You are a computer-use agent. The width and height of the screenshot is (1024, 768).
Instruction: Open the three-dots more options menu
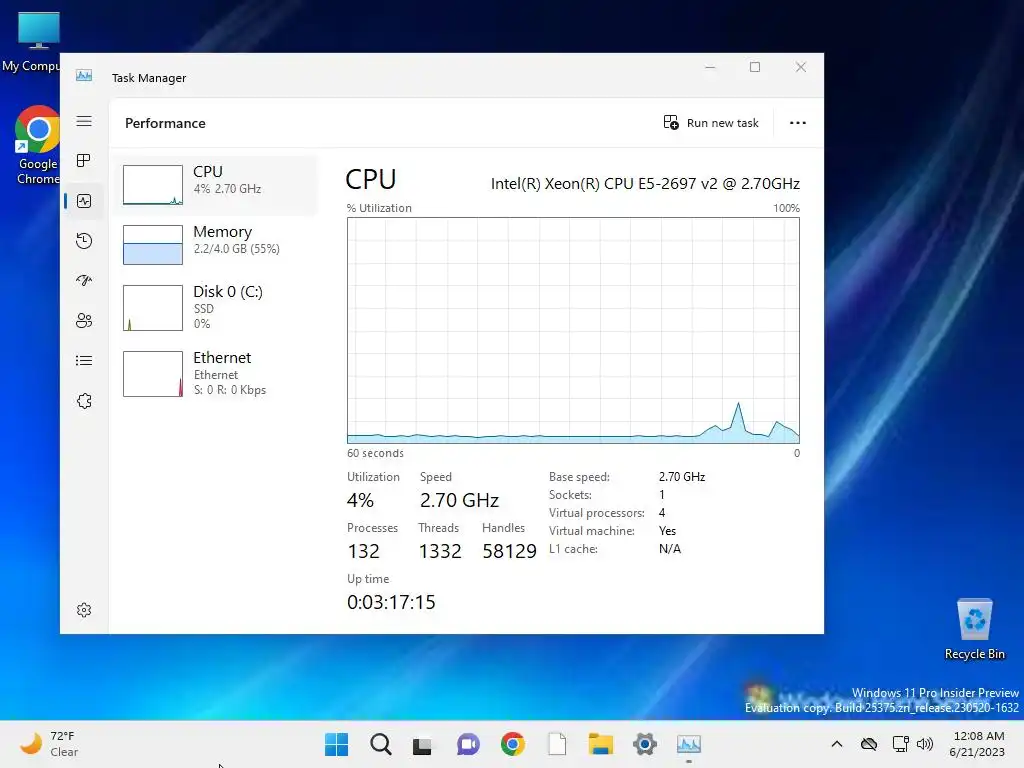tap(797, 123)
